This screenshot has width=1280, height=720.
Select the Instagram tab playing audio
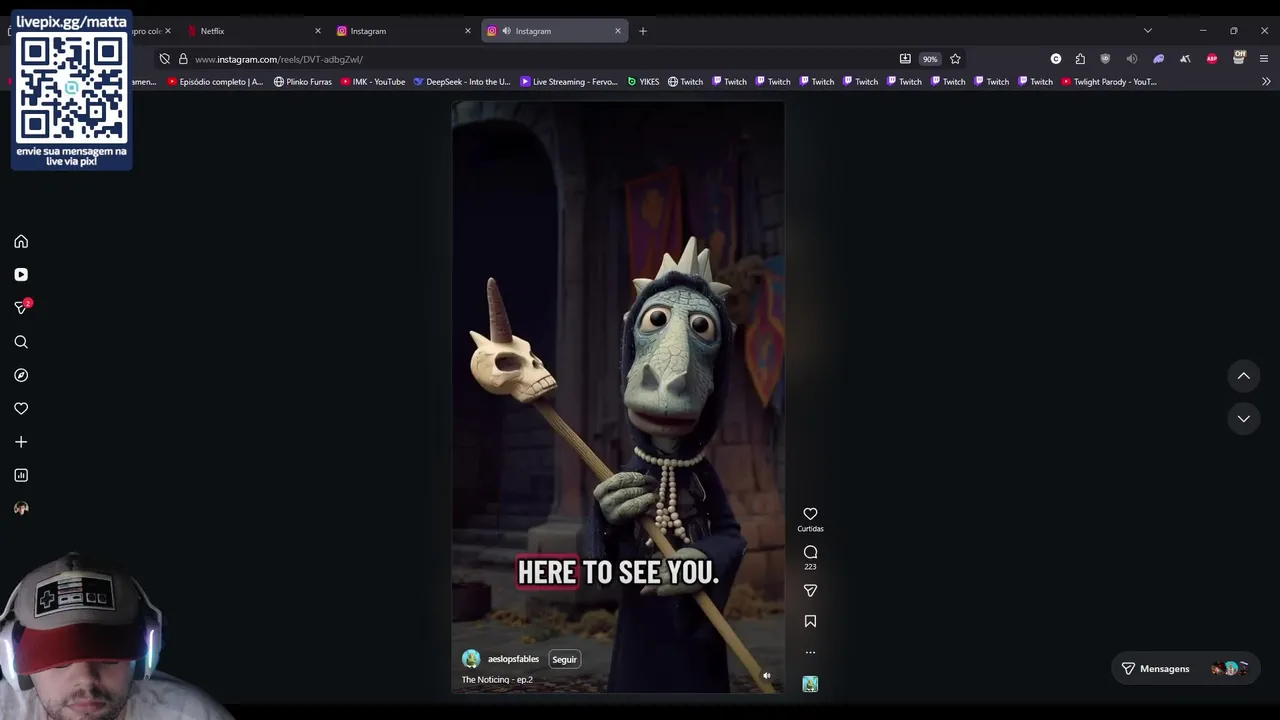pos(554,31)
